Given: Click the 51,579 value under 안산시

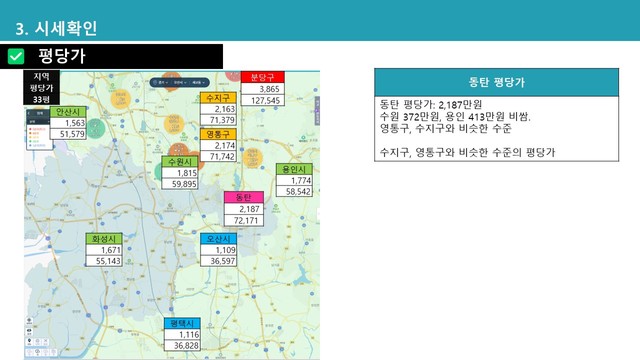Looking at the screenshot, I should (x=68, y=134).
